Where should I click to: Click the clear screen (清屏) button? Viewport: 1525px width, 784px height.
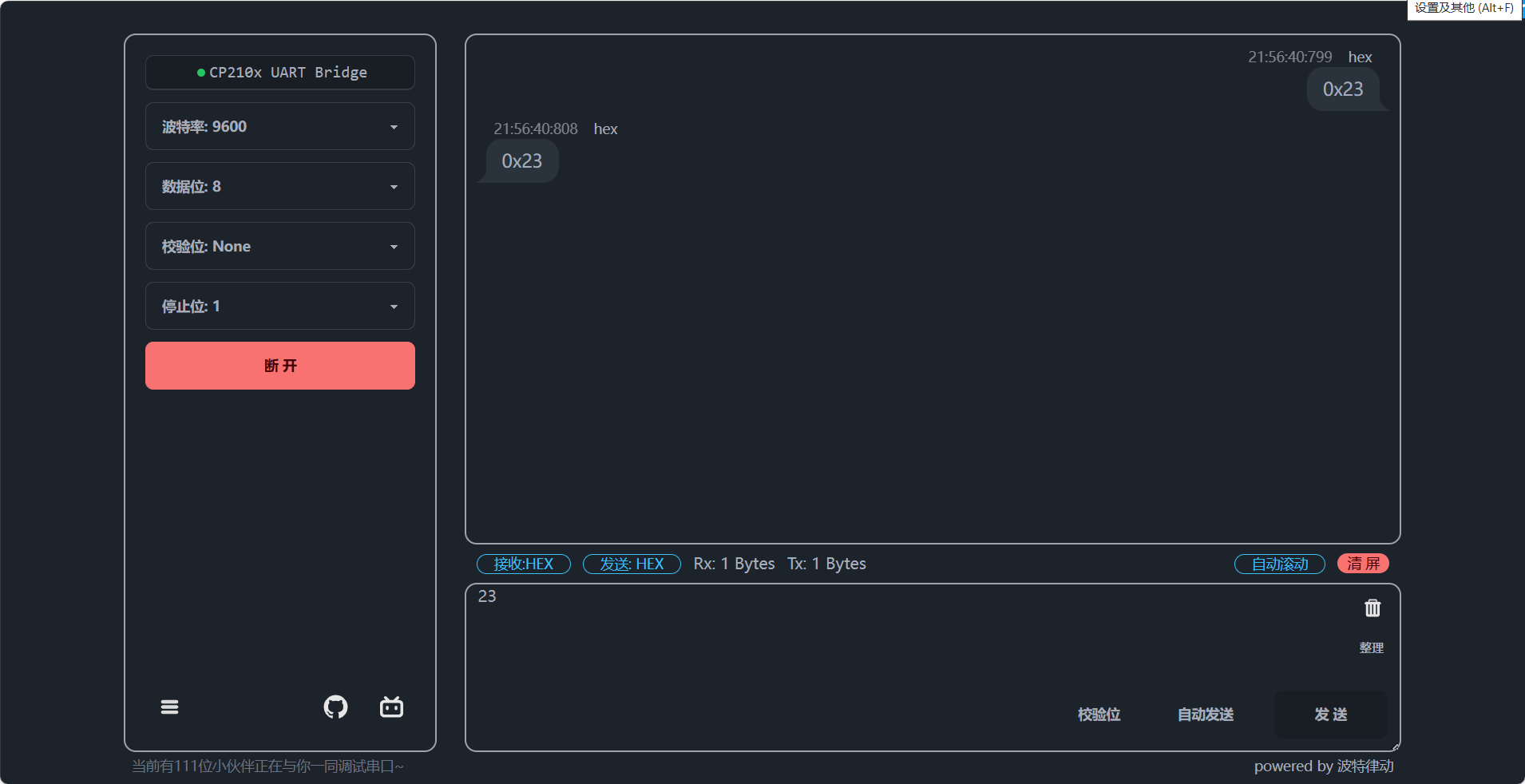tap(1363, 564)
